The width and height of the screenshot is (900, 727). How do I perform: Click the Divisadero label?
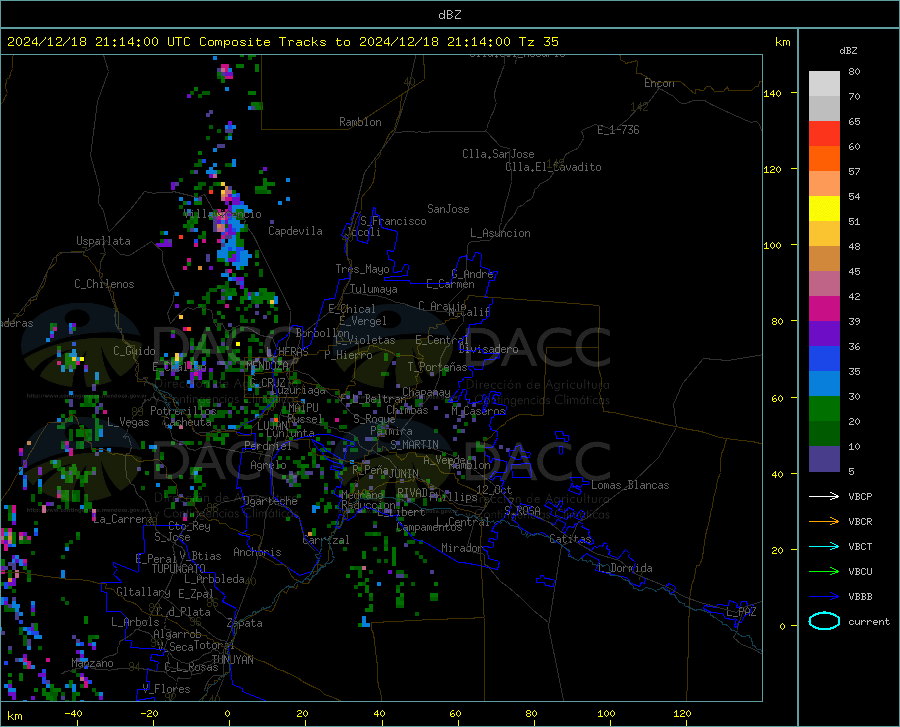488,349
